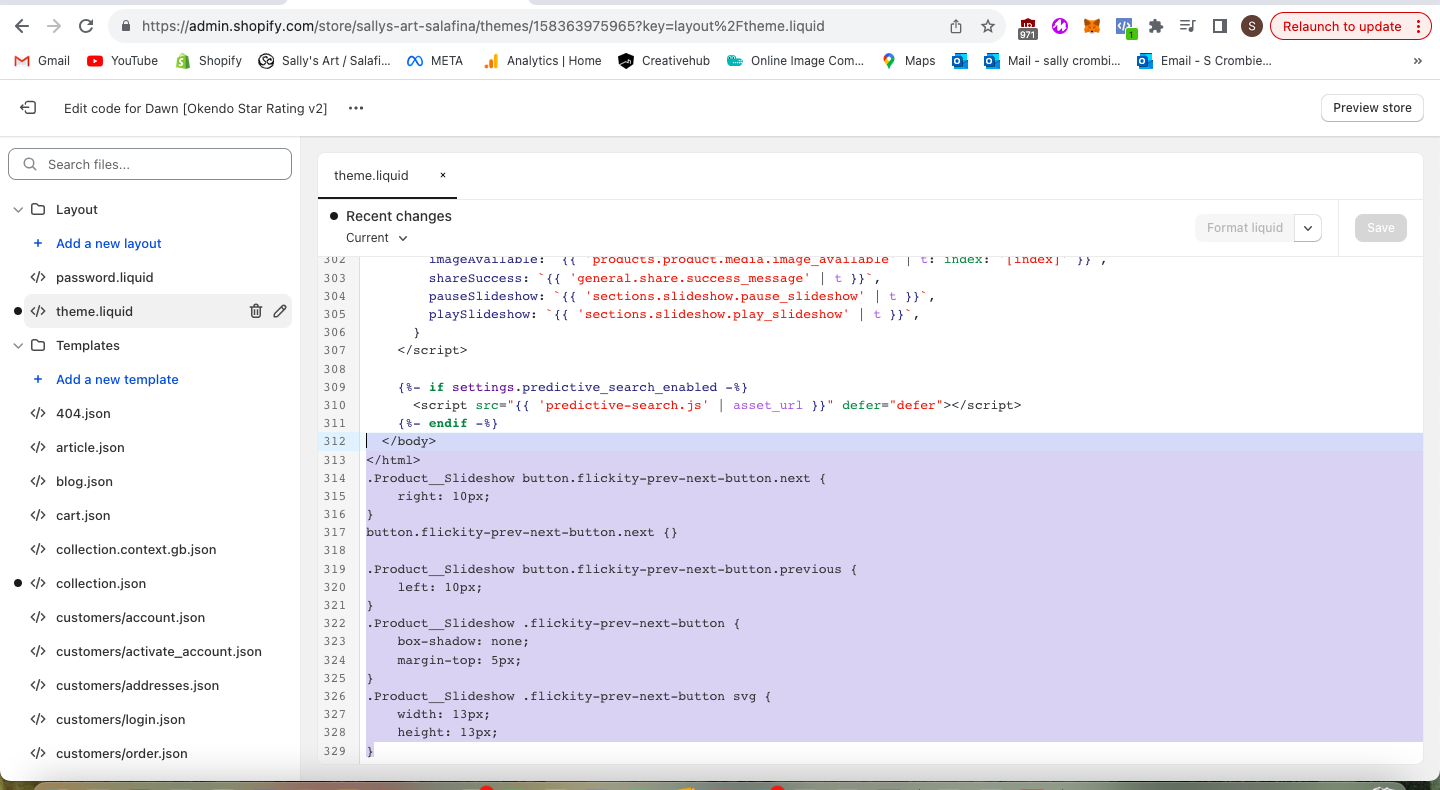This screenshot has height=790, width=1440.
Task: Click the exit editor icon
Action: [x=28, y=108]
